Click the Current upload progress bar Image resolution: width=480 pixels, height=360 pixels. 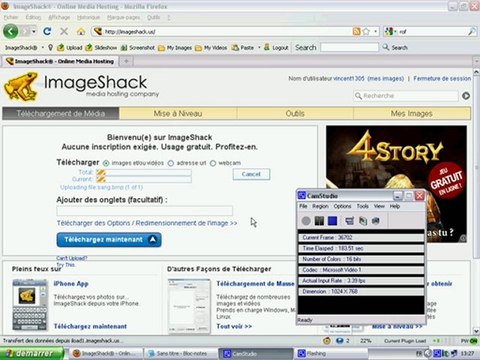[x=144, y=179]
